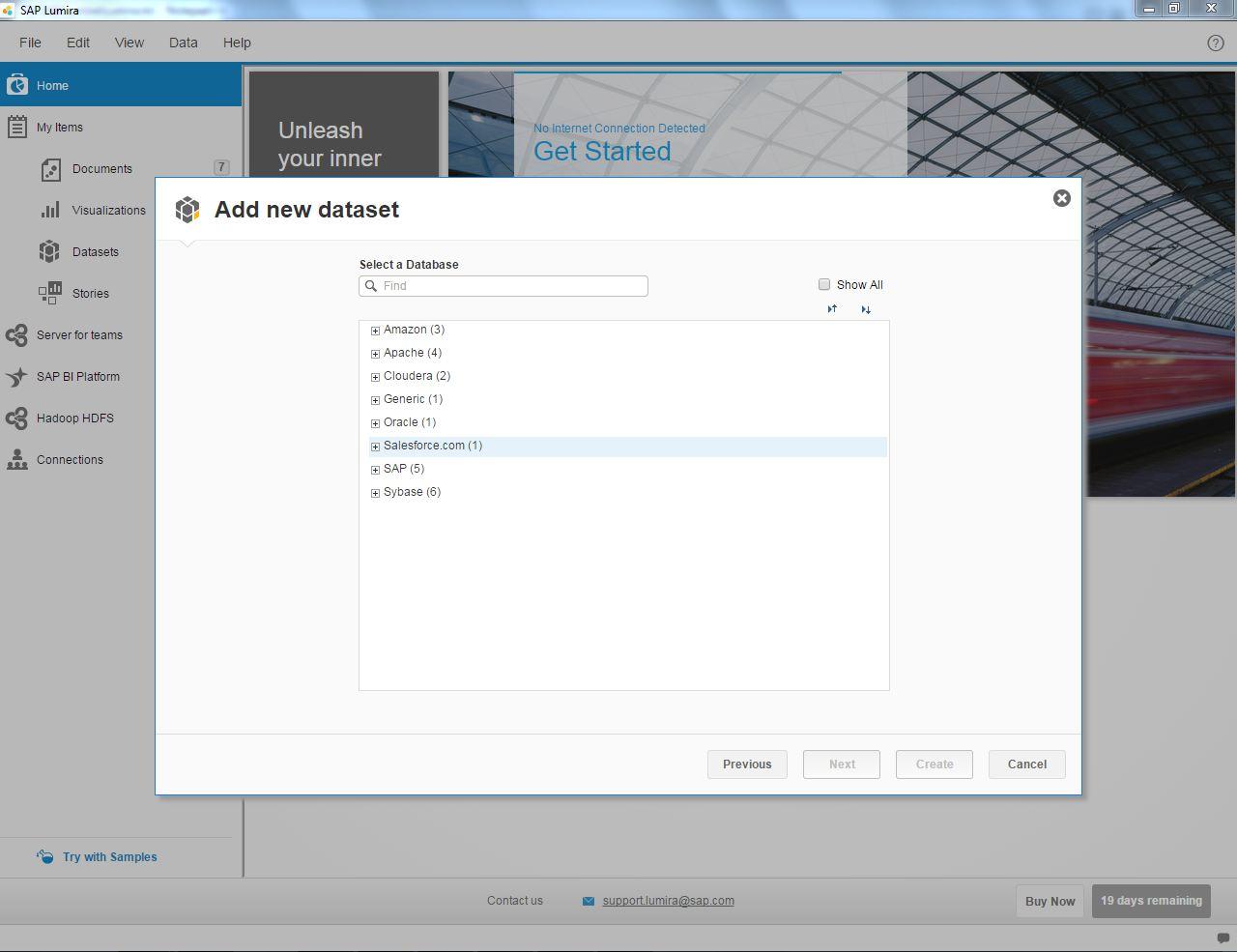The width and height of the screenshot is (1237, 952).
Task: Expand the Sybase database group
Action: [x=375, y=493]
